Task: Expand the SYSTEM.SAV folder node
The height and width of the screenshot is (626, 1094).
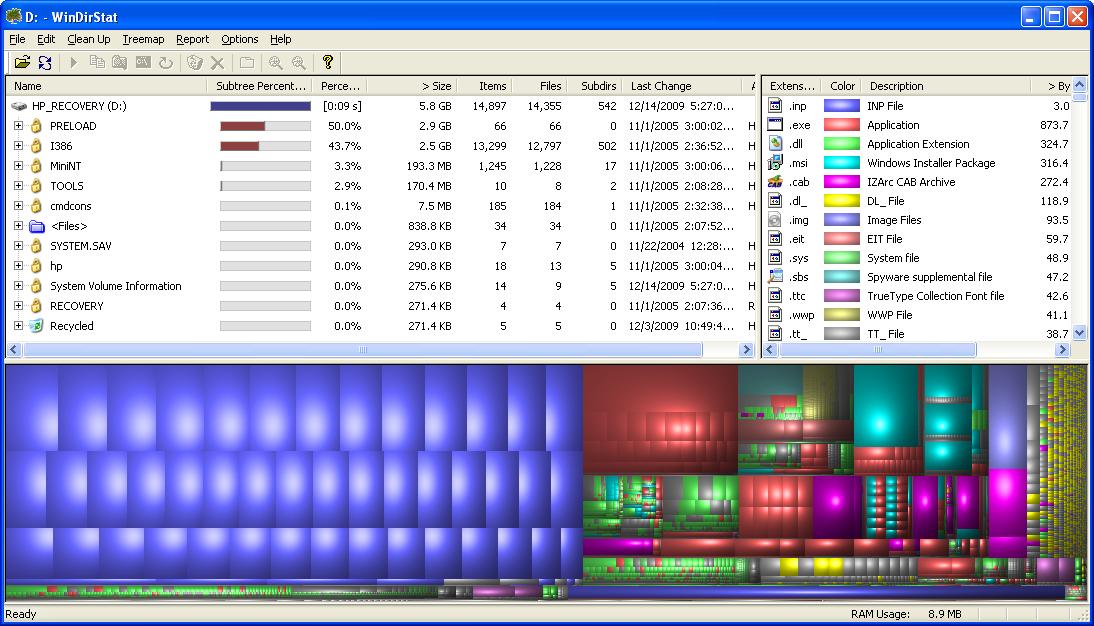Action: click(x=18, y=246)
